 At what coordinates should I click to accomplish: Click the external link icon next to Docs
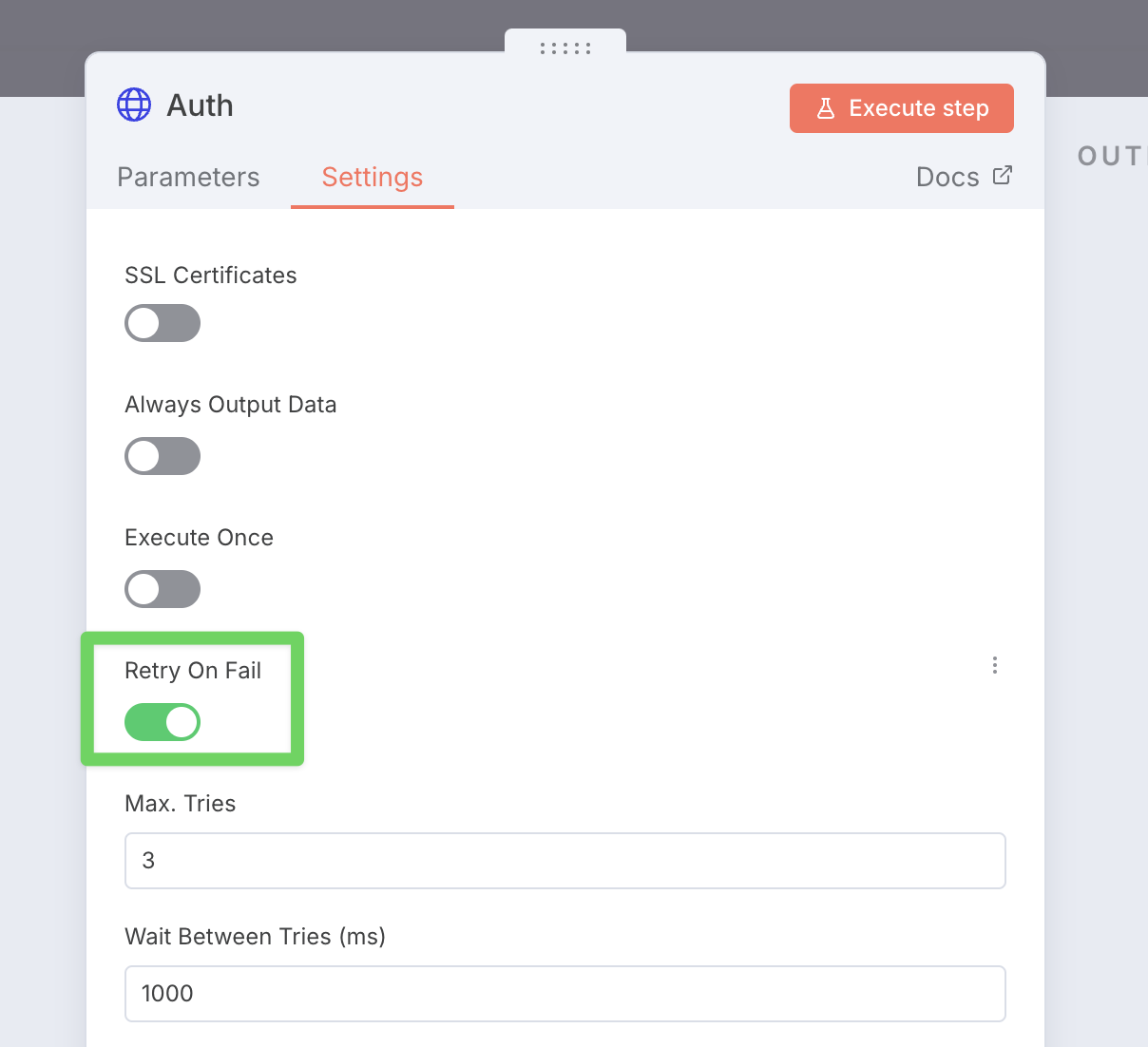pyautogui.click(x=1002, y=175)
